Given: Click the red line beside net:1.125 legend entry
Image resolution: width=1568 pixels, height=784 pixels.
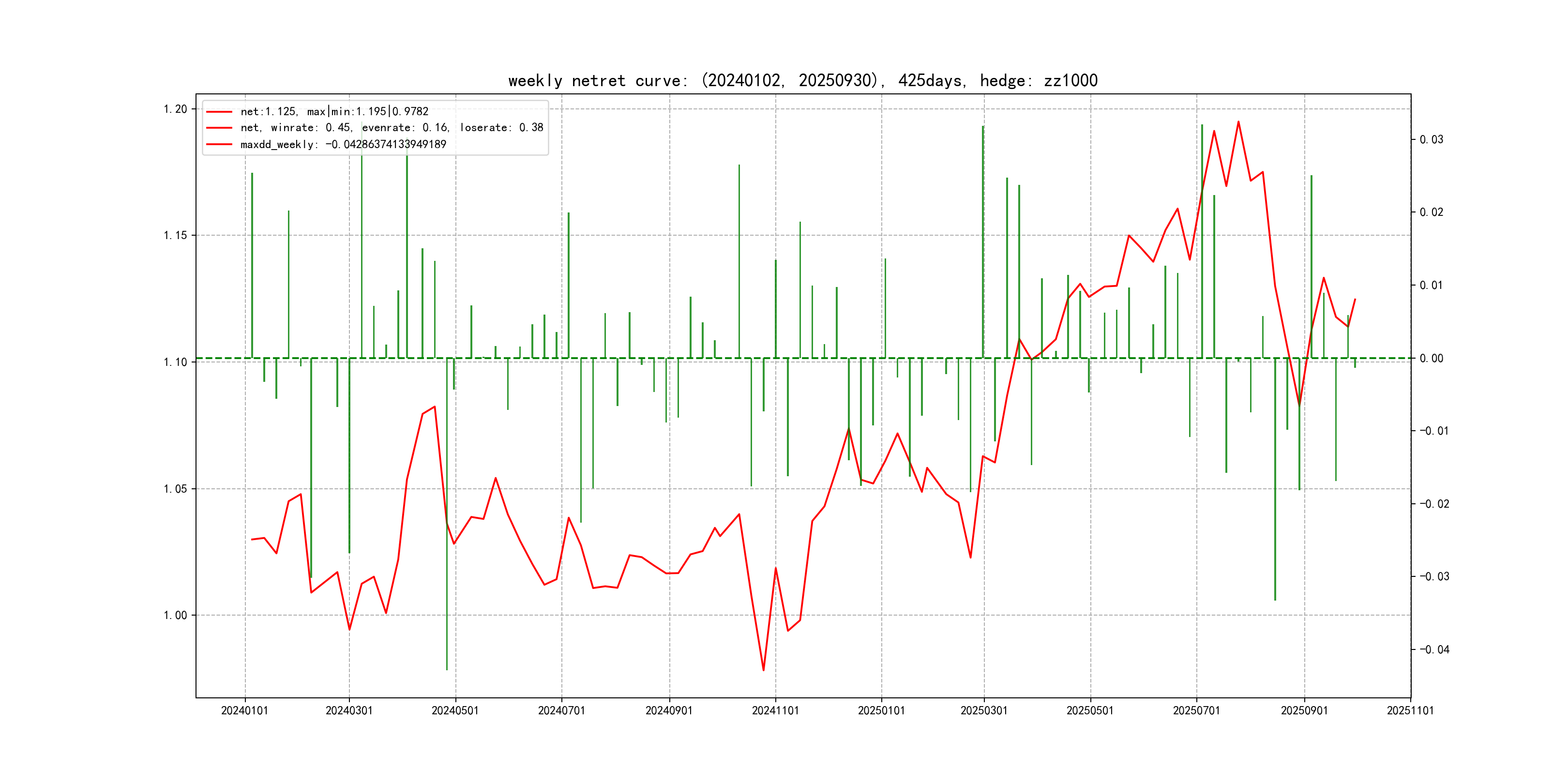Looking at the screenshot, I should pos(219,112).
